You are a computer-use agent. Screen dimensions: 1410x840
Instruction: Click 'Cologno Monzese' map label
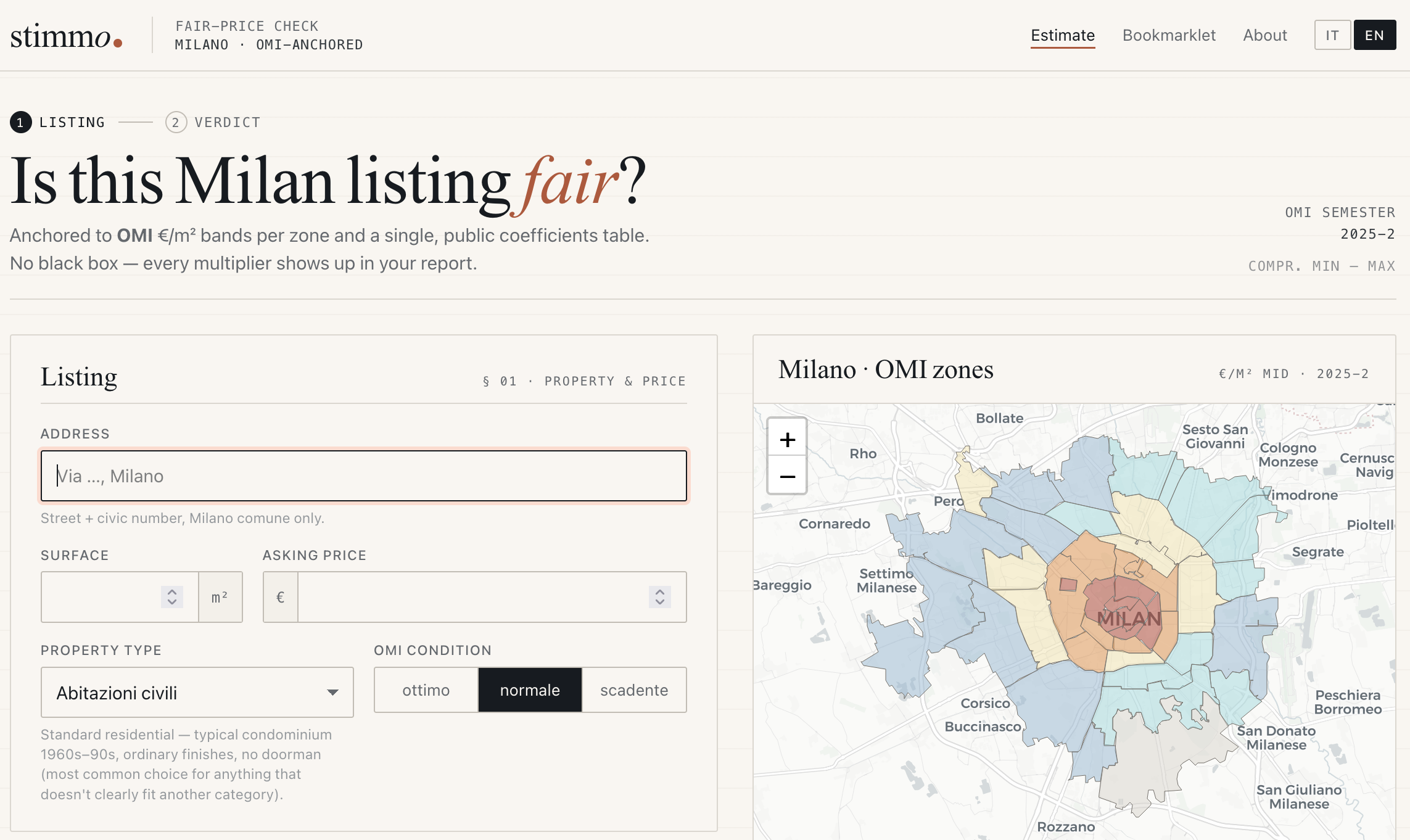coord(1288,455)
